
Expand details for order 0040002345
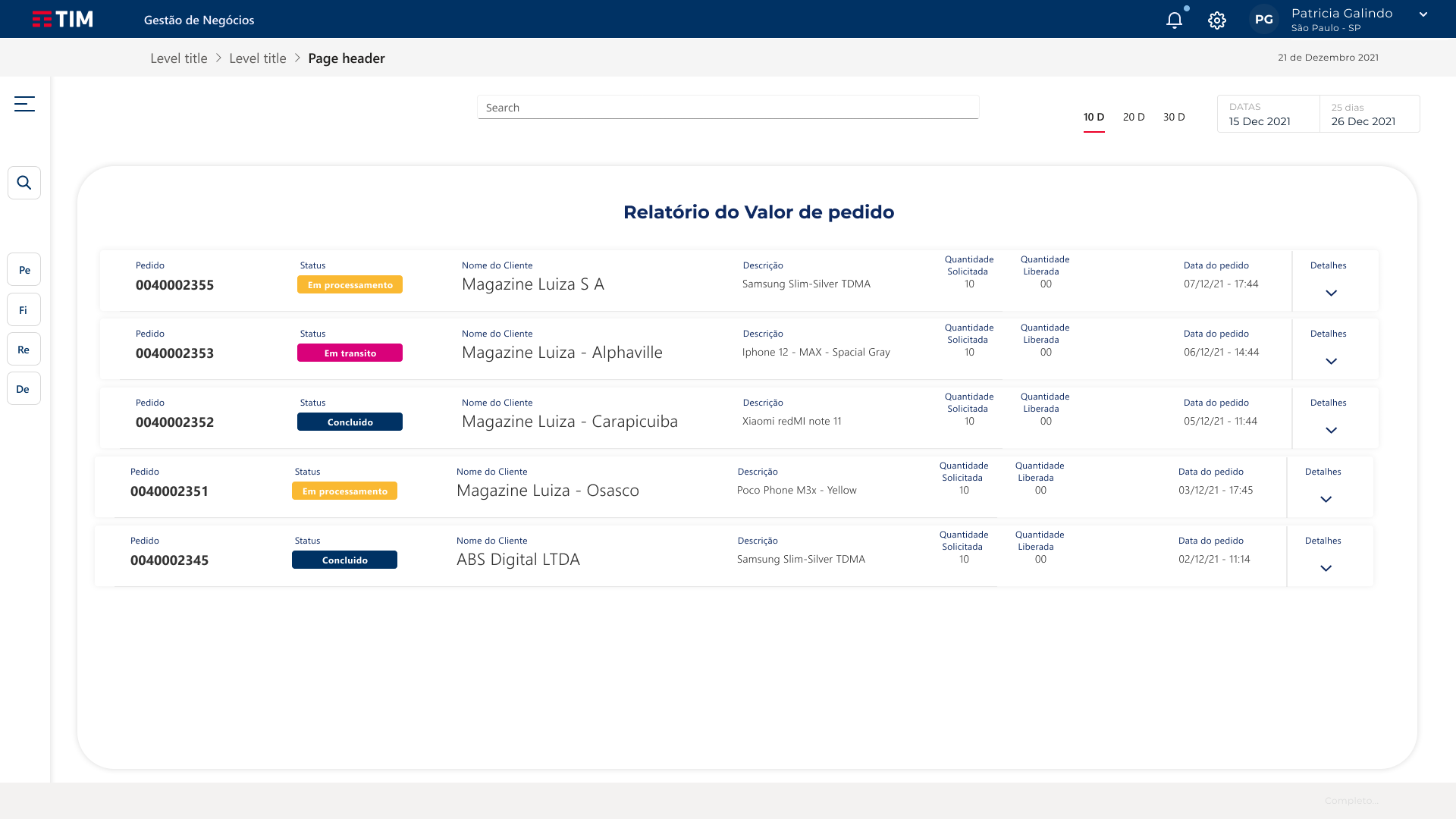tap(1326, 568)
